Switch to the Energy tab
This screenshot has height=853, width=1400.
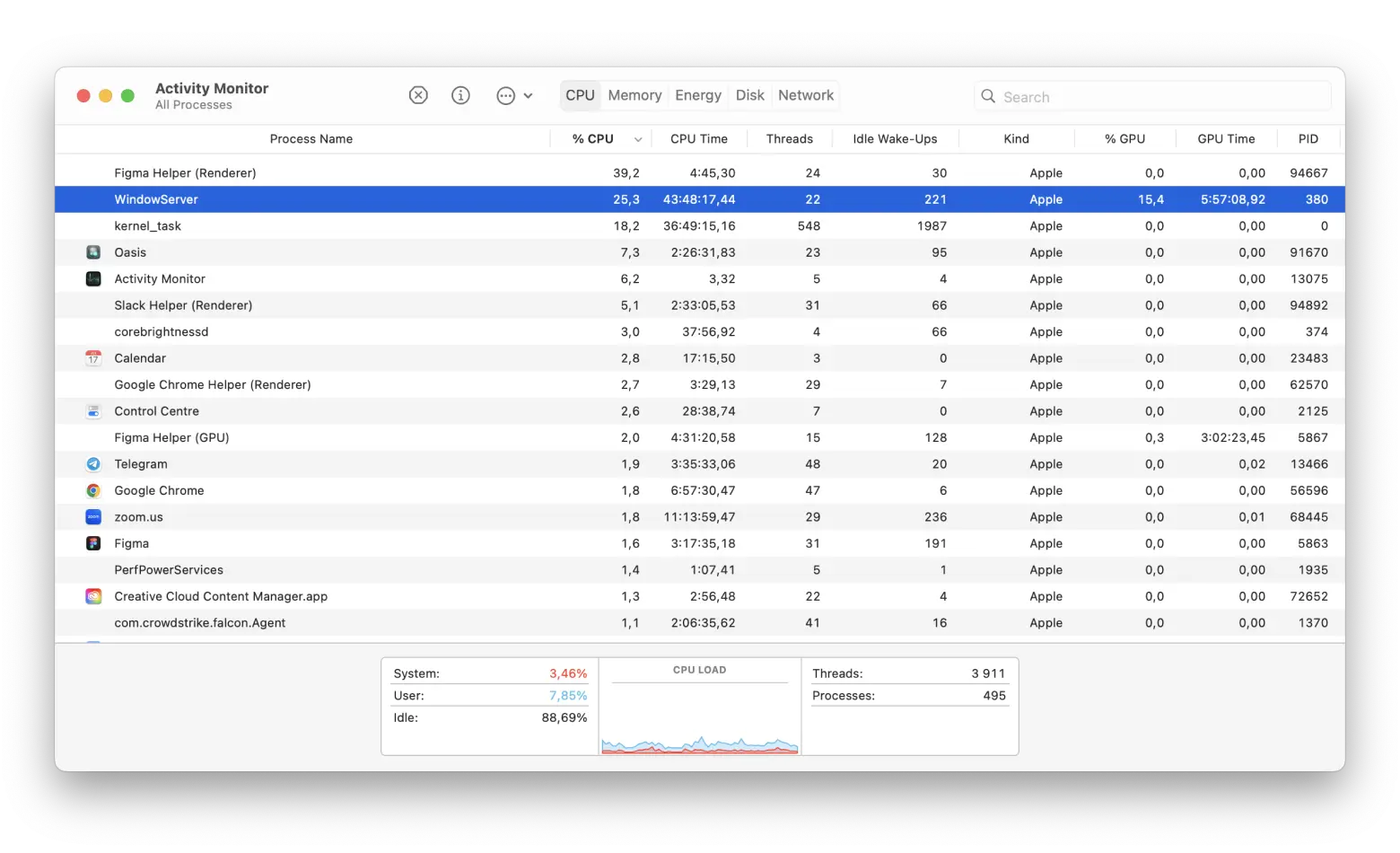click(698, 95)
